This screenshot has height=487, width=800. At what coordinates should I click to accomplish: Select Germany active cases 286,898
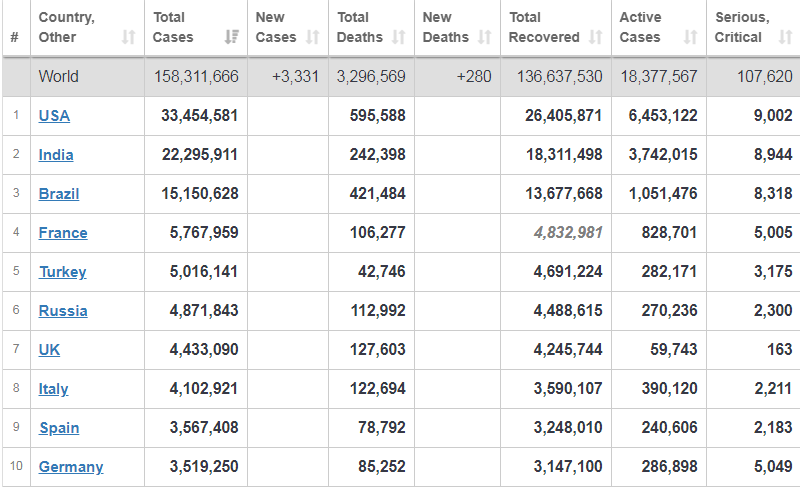[669, 467]
